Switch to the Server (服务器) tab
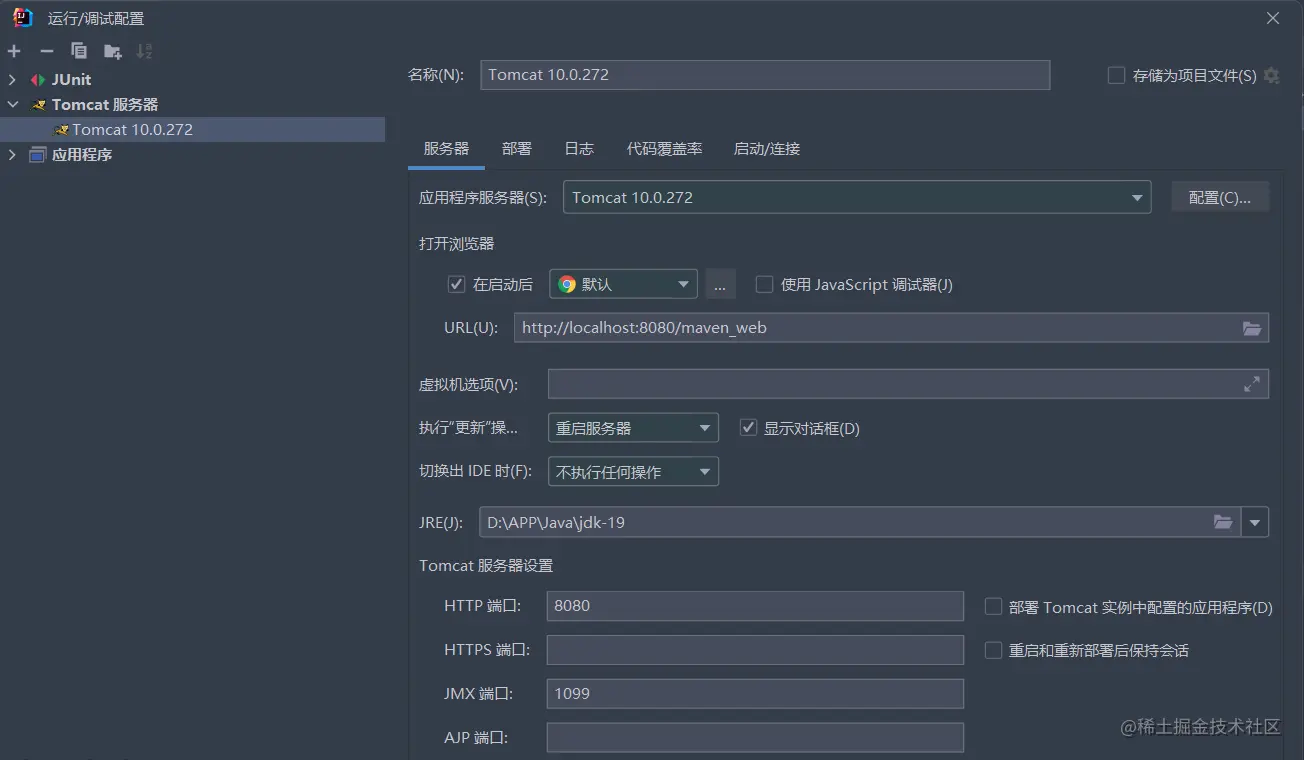 pyautogui.click(x=446, y=148)
